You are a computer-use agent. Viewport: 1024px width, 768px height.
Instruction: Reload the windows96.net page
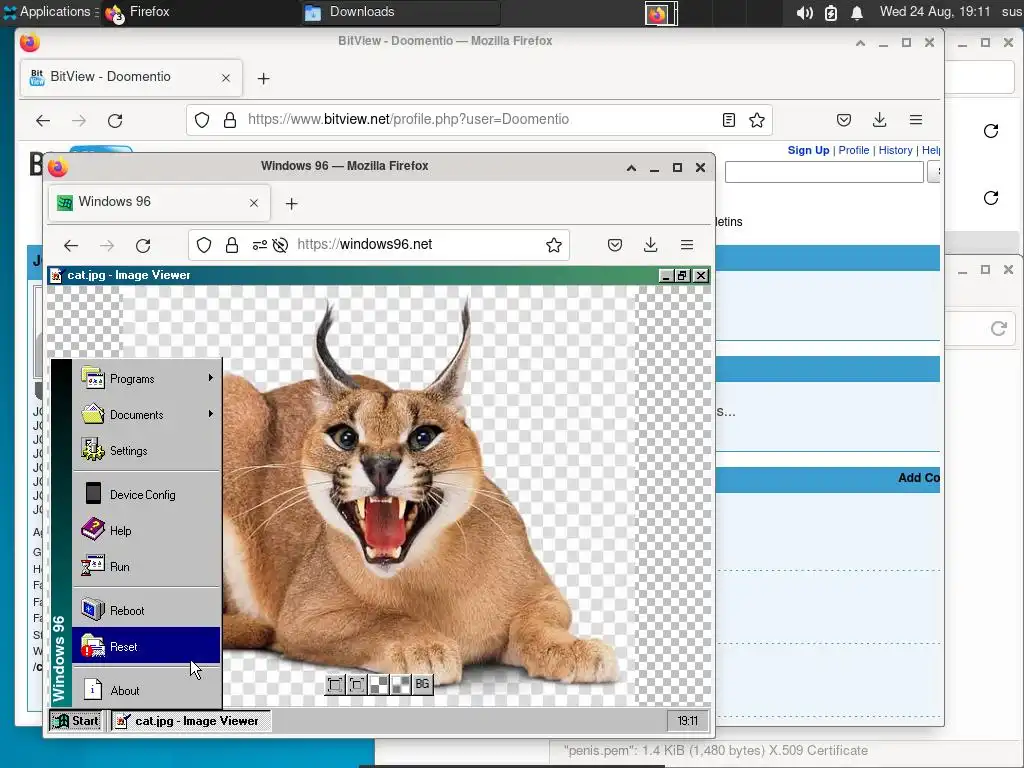point(143,246)
